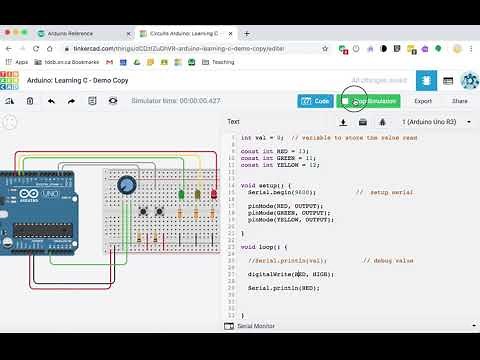Open the user profile avatar

(470, 81)
